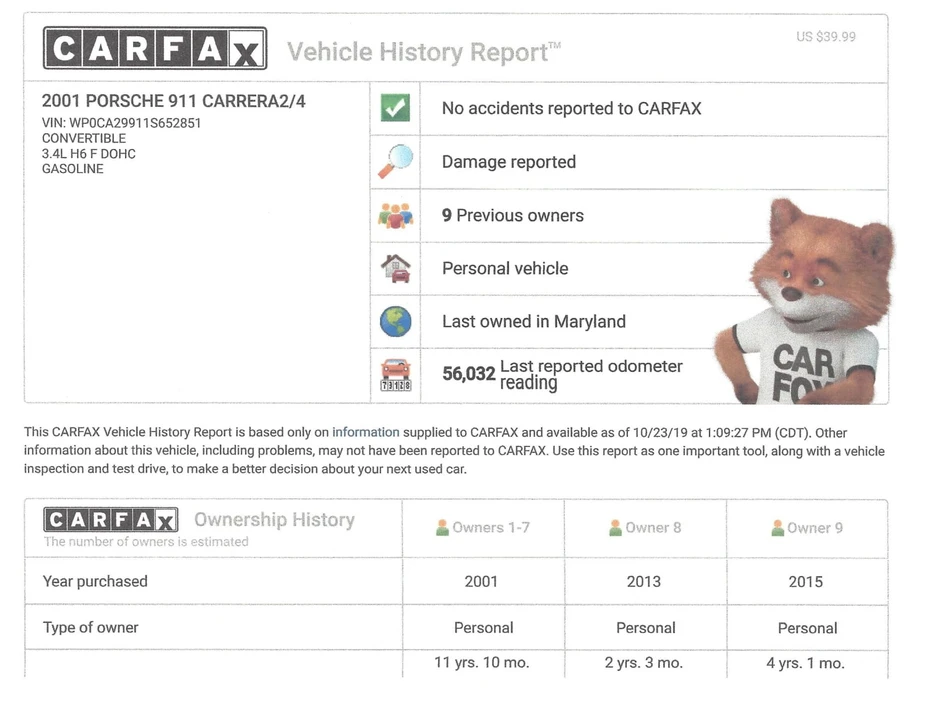This screenshot has width=942, height=720.
Task: Click the 'Vehicle History Report' title
Action: coord(424,52)
